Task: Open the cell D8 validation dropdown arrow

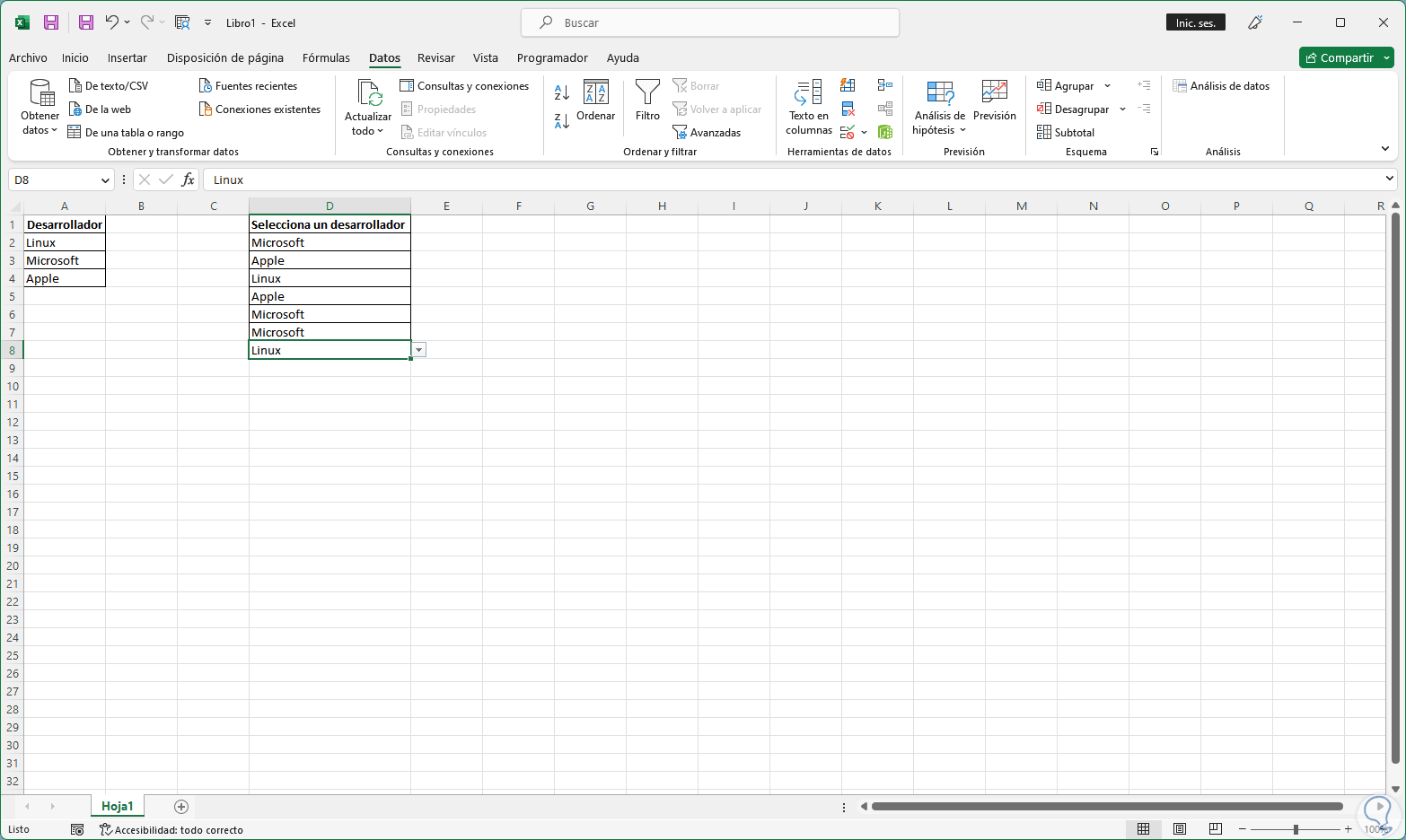Action: click(x=418, y=350)
